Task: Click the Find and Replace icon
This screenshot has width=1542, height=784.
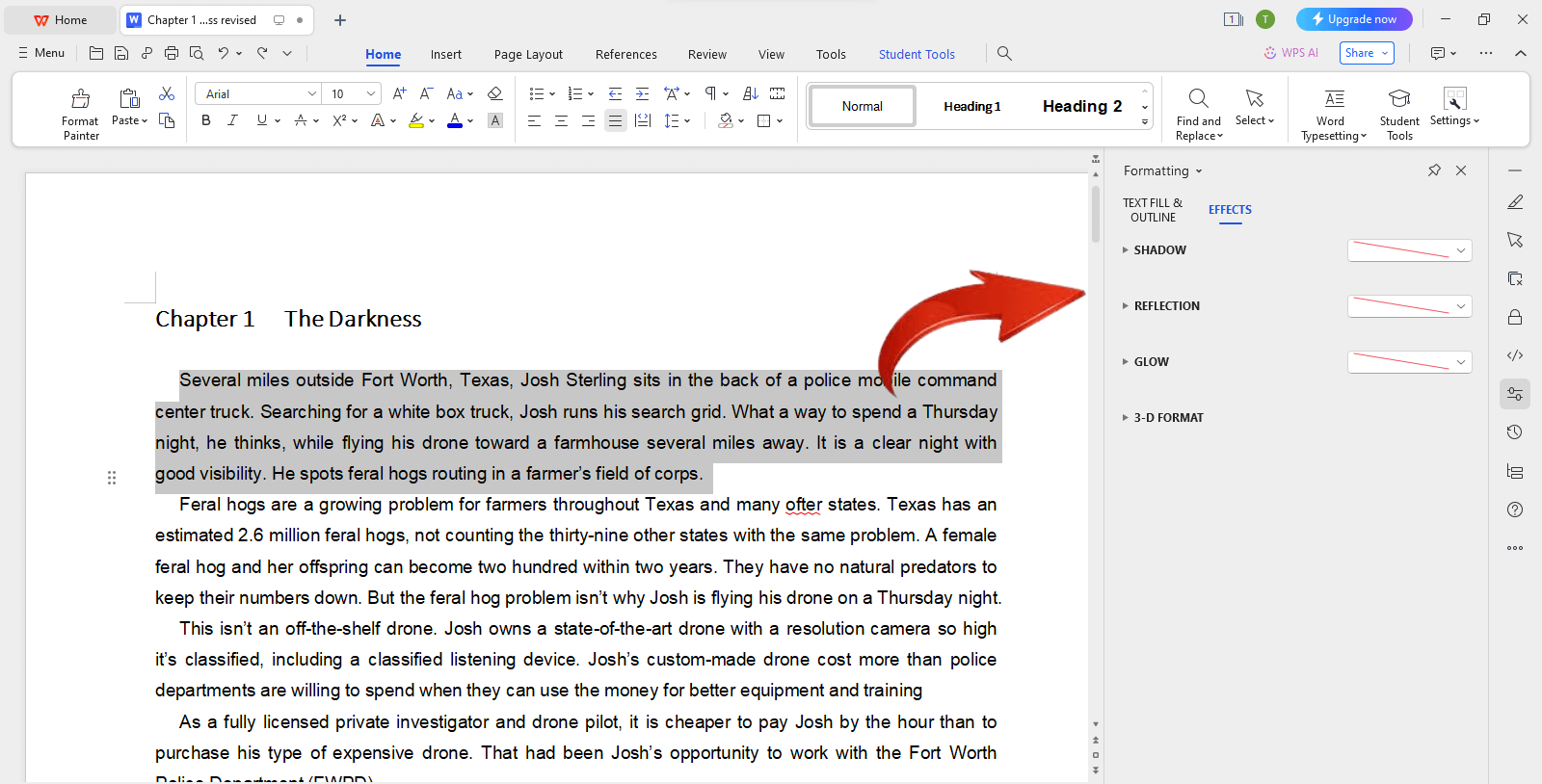Action: pyautogui.click(x=1198, y=99)
